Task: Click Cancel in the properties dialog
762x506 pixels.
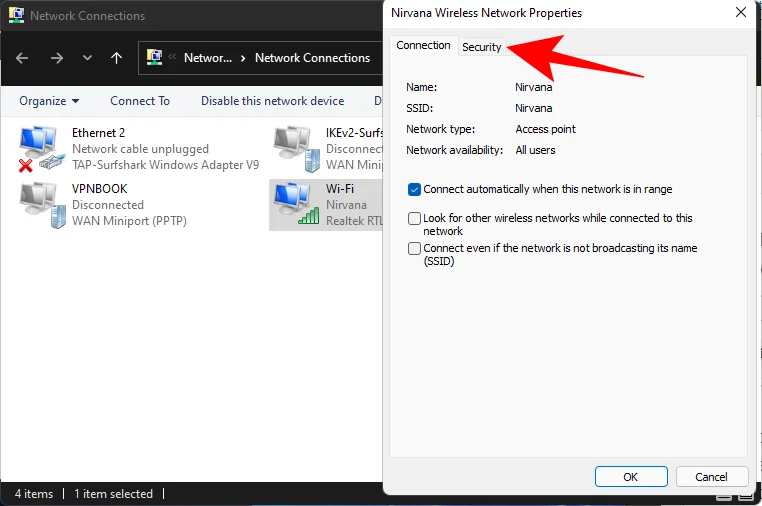Action: 711,477
